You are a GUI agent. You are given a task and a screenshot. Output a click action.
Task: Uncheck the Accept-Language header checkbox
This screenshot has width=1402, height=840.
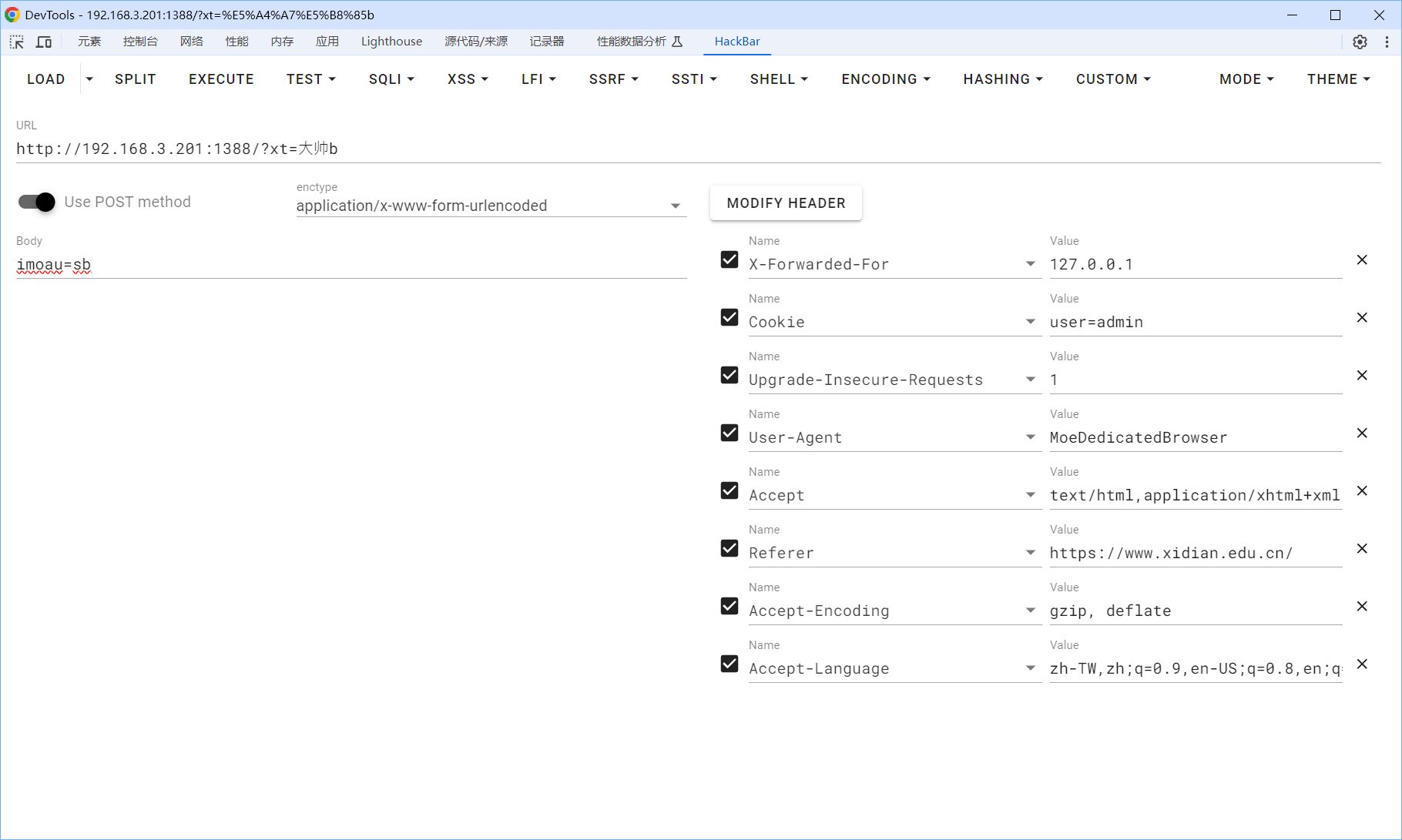coord(730,664)
